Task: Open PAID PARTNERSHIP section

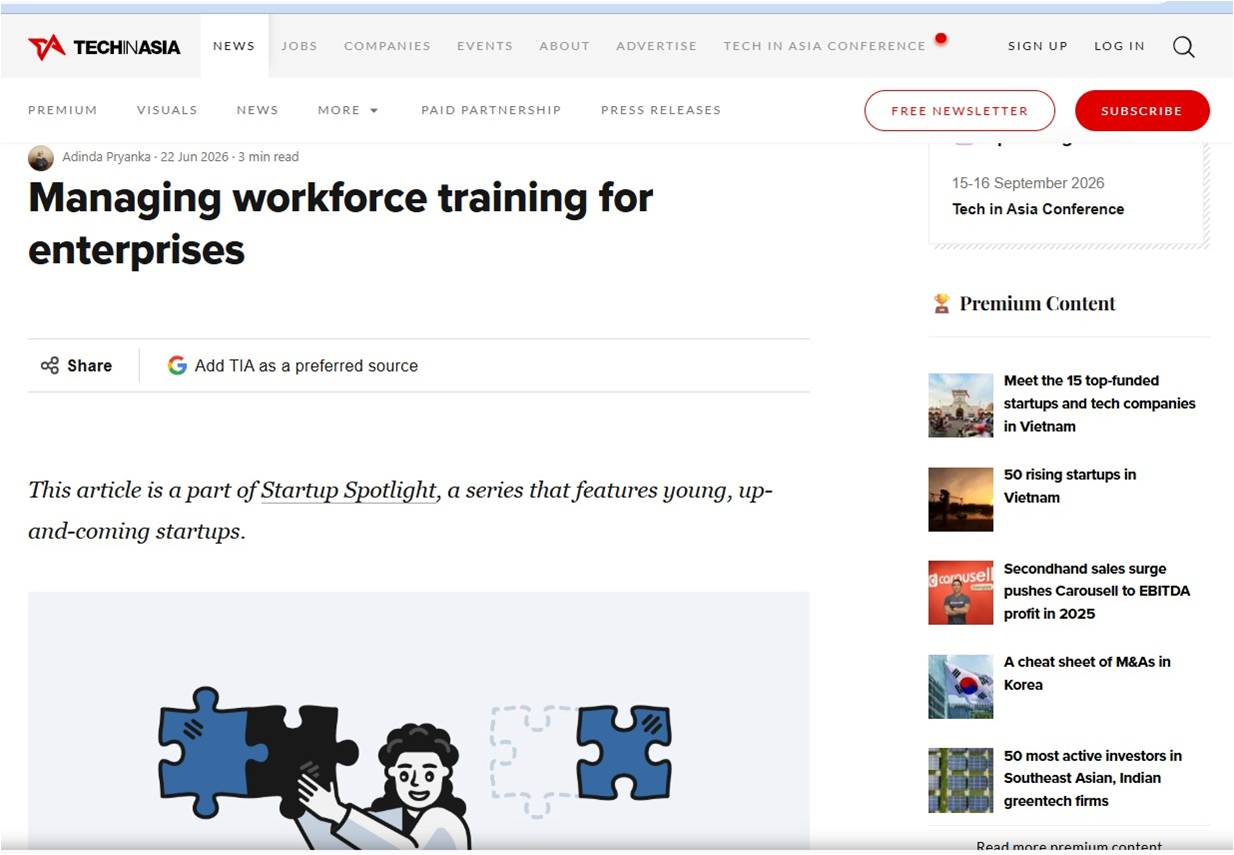Action: pyautogui.click(x=491, y=110)
